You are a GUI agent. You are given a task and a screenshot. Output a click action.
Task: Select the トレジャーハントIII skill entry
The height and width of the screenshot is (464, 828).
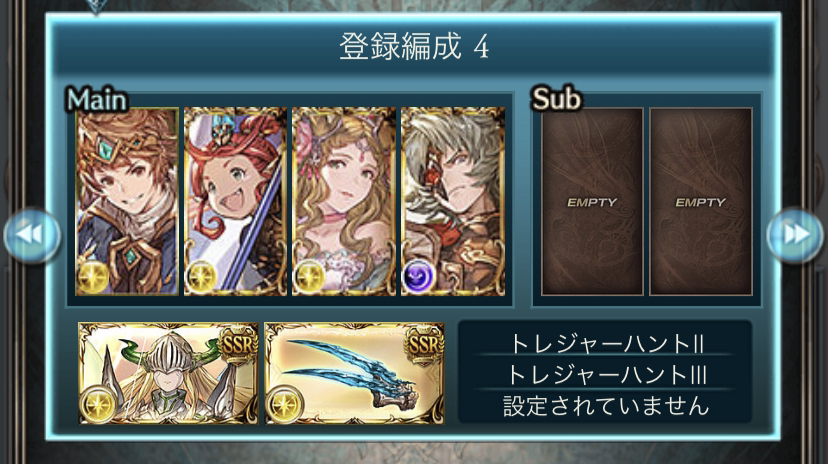(x=605, y=375)
